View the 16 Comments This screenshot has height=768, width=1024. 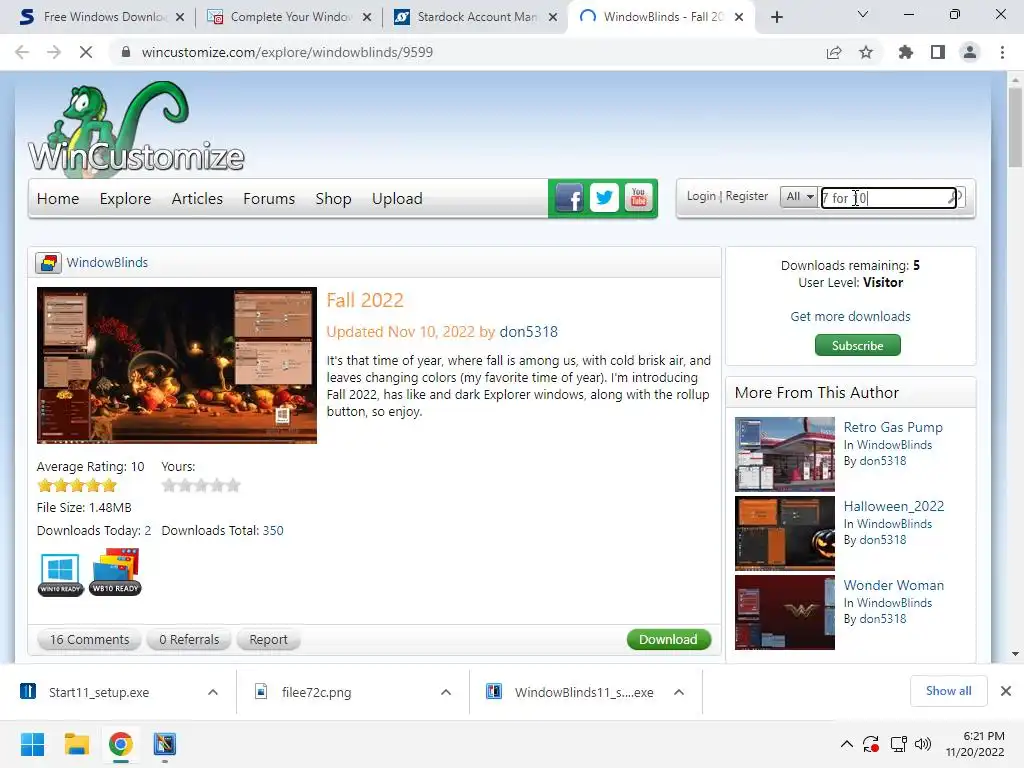tap(89, 639)
